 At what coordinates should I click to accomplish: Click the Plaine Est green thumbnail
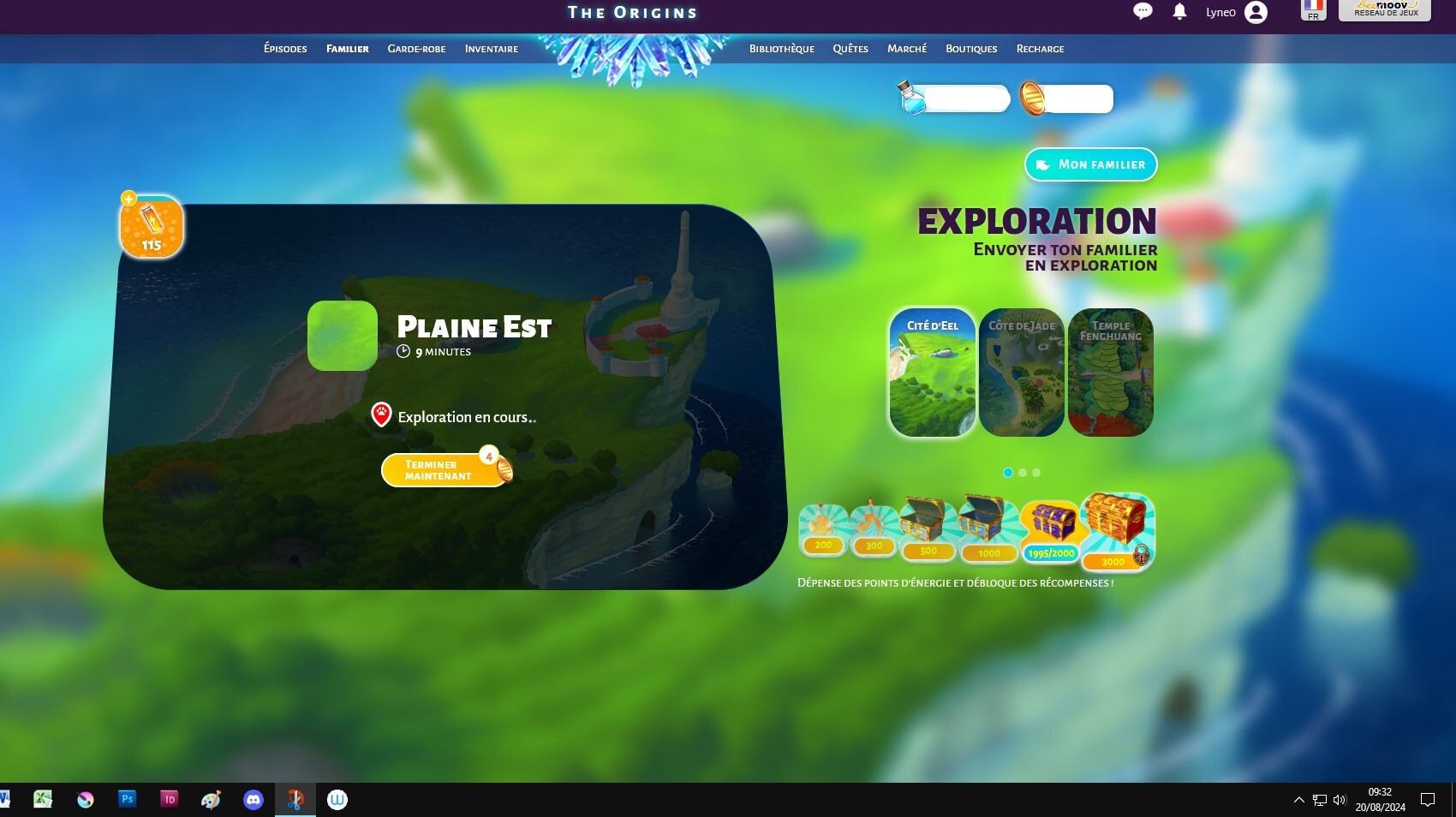click(343, 336)
